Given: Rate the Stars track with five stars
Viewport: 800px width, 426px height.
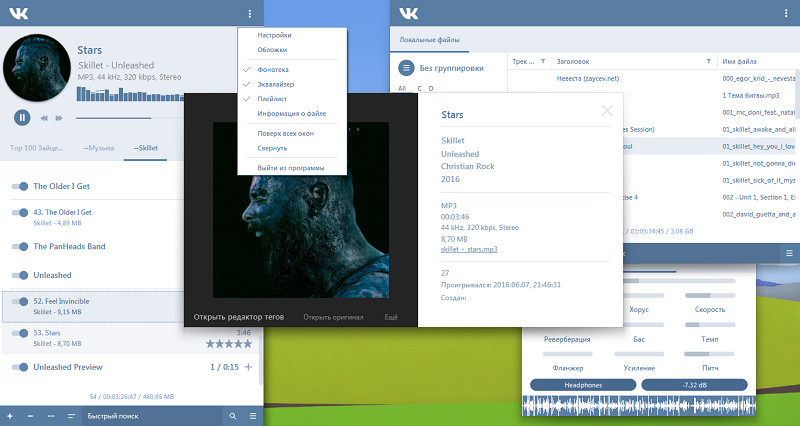Looking at the screenshot, I should coord(229,344).
